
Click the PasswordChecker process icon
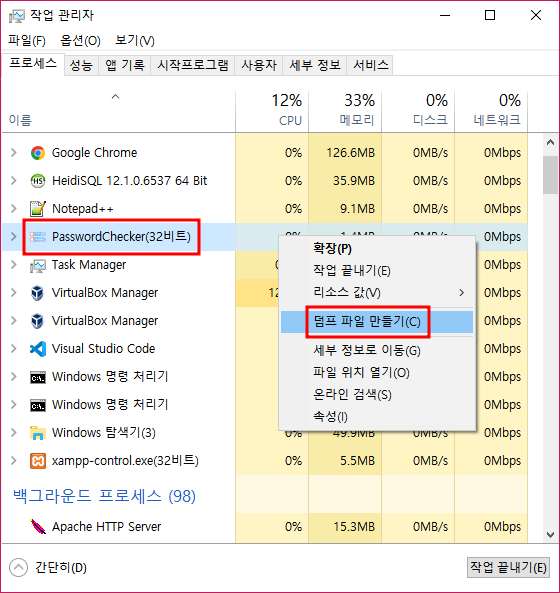tap(37, 237)
